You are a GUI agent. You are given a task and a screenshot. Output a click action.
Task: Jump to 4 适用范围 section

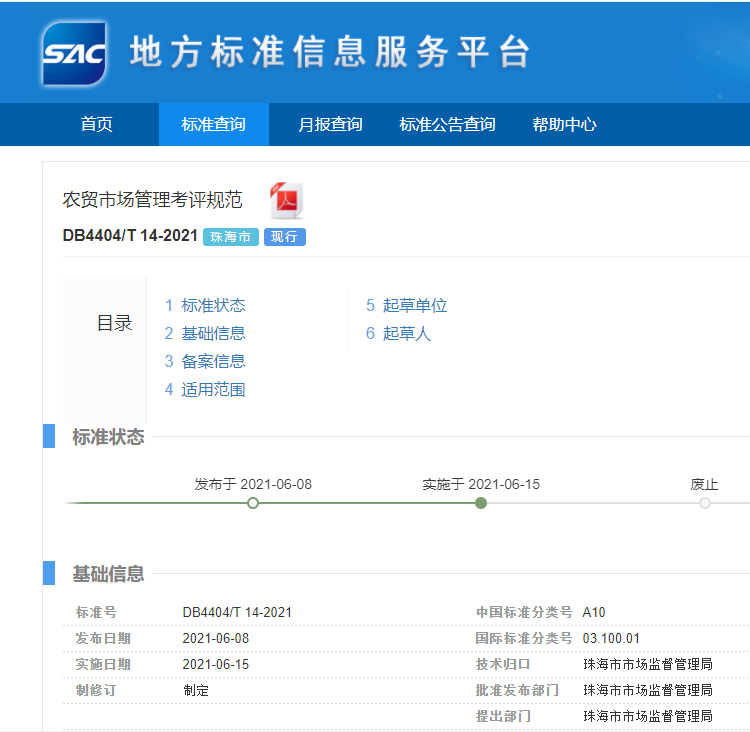205,390
